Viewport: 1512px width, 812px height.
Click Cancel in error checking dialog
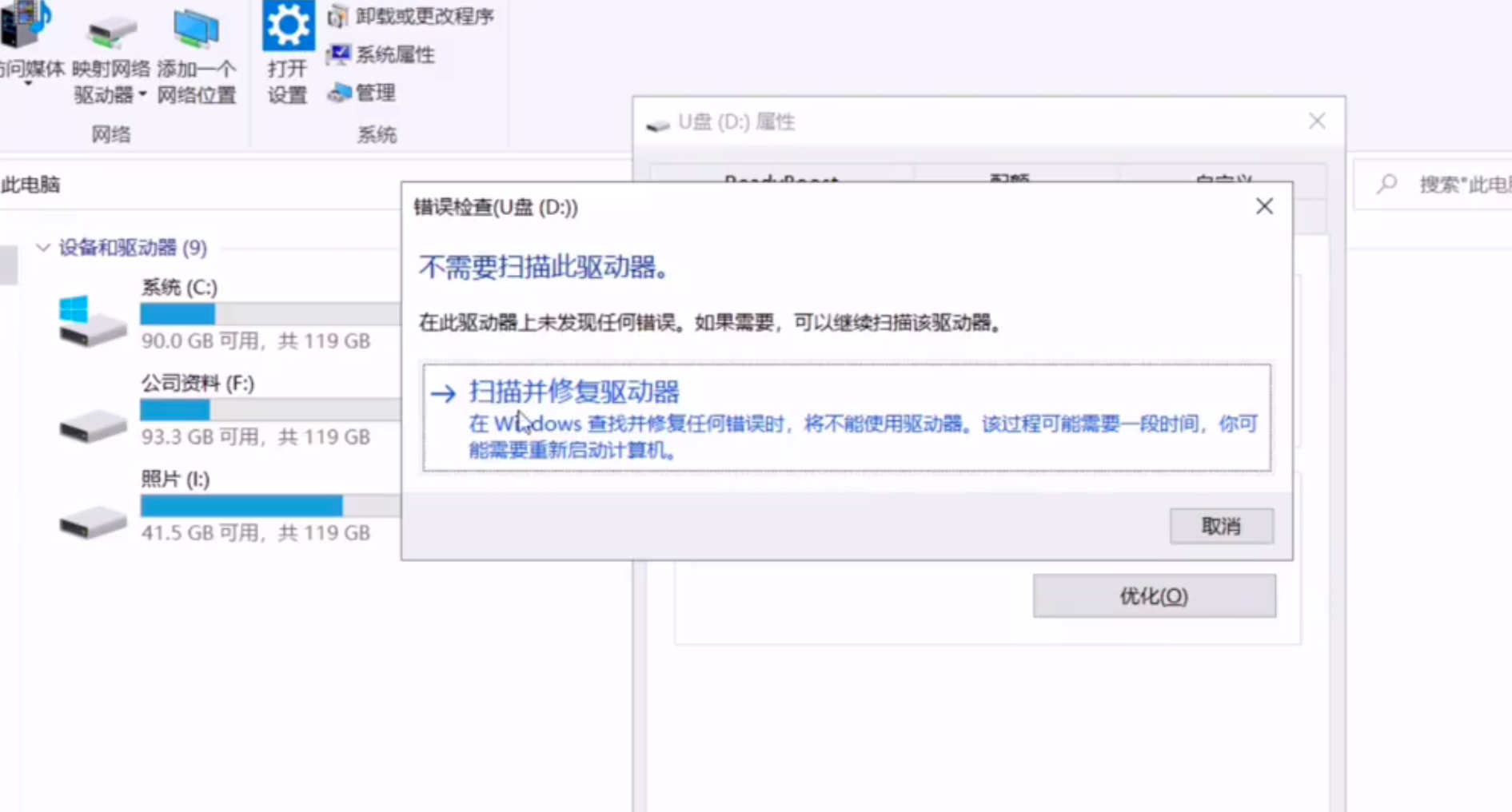[1221, 526]
